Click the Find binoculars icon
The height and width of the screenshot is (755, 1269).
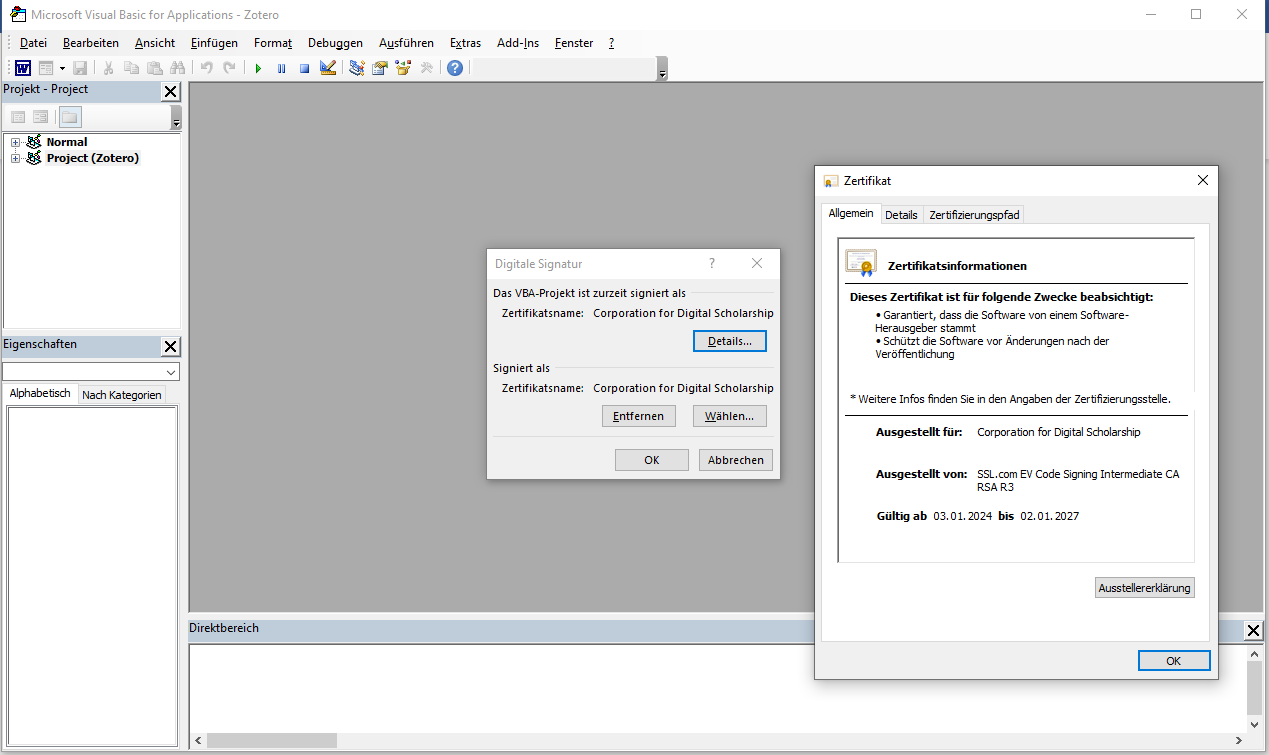(178, 68)
